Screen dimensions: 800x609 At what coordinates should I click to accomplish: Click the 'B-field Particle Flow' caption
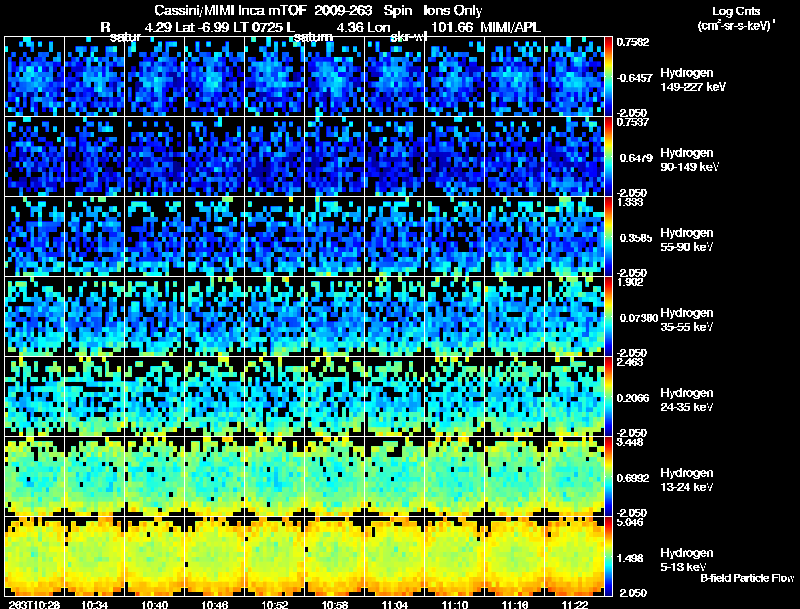[x=747, y=578]
